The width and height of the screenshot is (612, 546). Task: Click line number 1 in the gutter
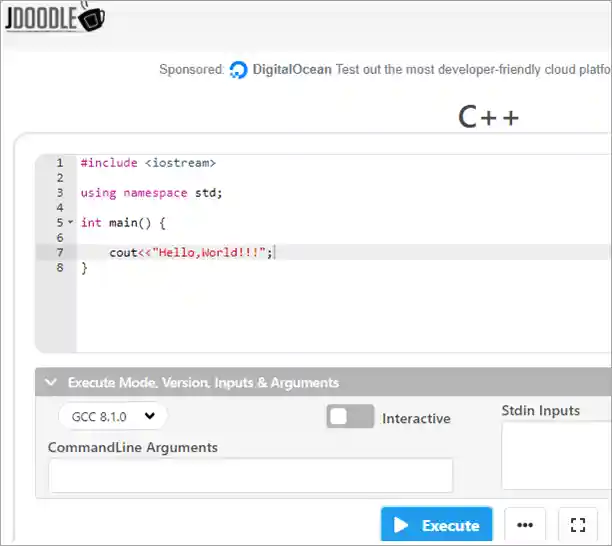point(59,162)
